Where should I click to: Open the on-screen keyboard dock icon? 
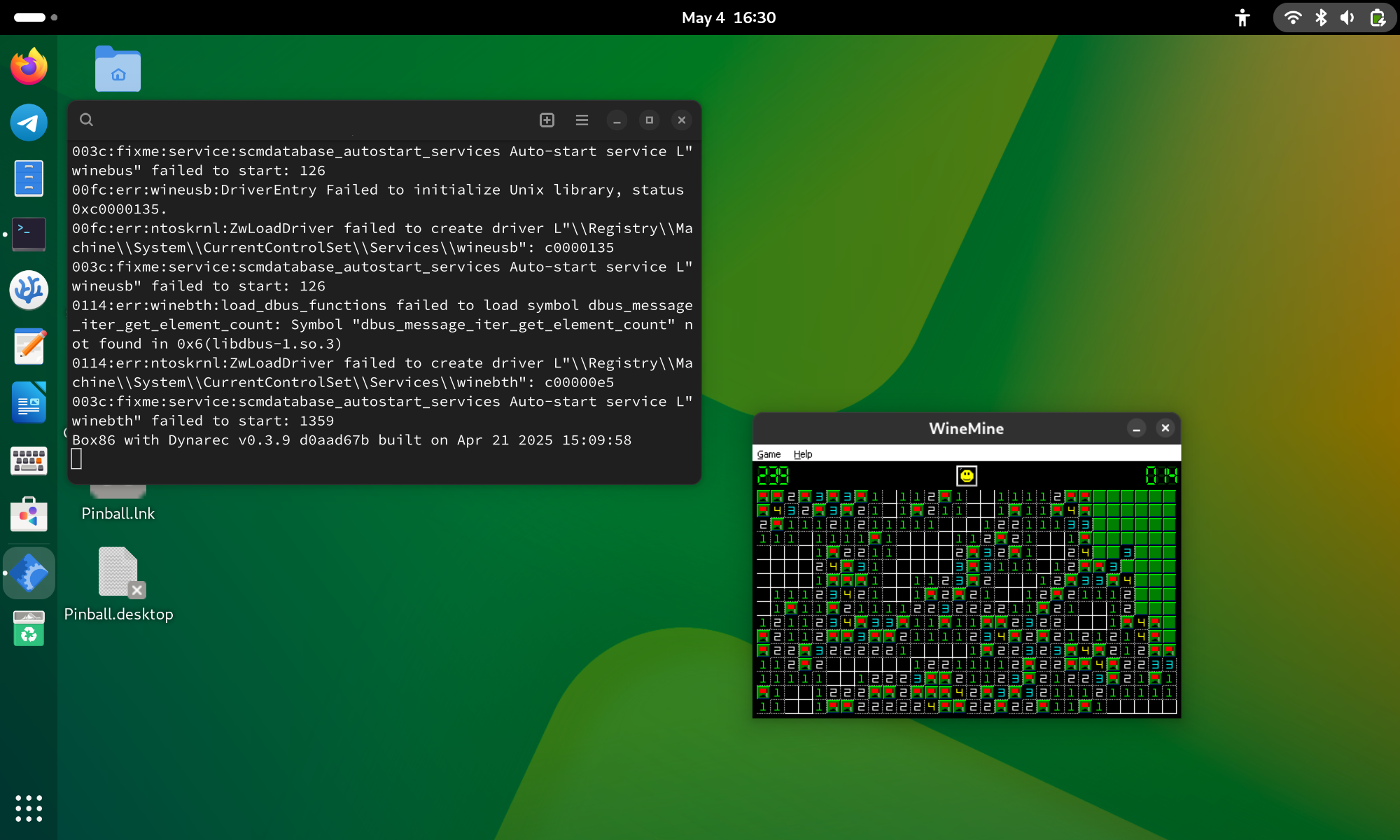tap(29, 460)
